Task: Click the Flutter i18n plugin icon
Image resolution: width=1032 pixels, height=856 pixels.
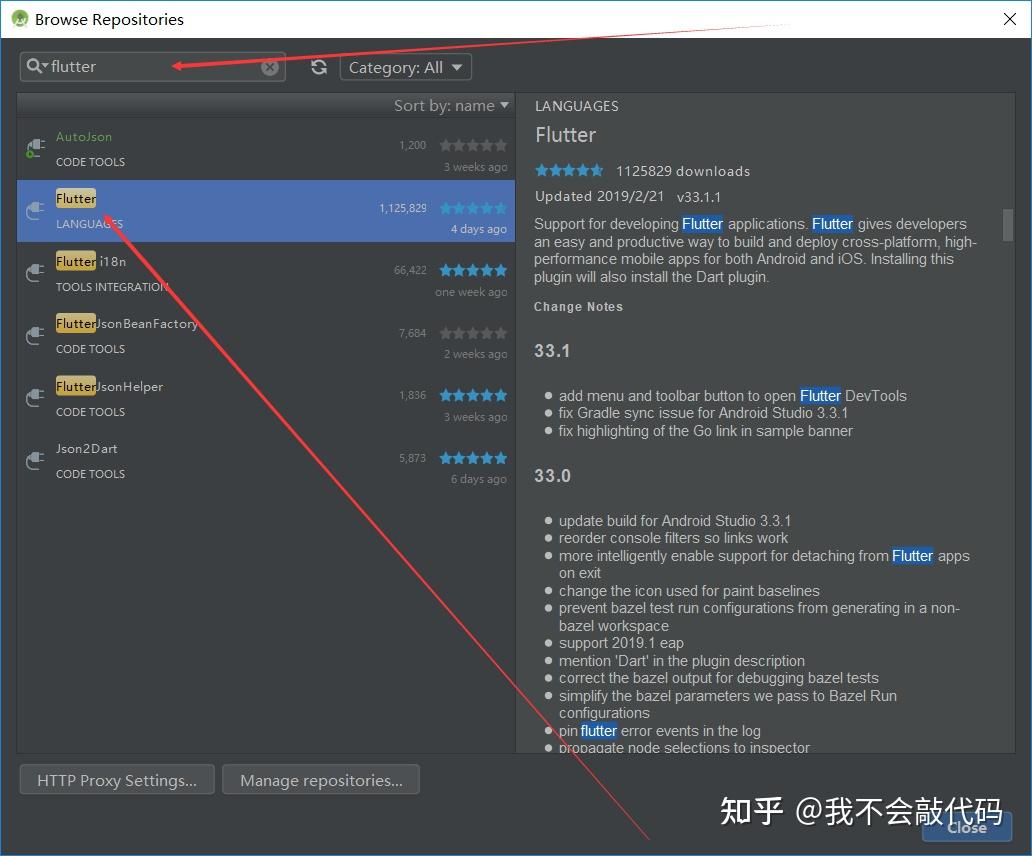Action: pyautogui.click(x=34, y=273)
